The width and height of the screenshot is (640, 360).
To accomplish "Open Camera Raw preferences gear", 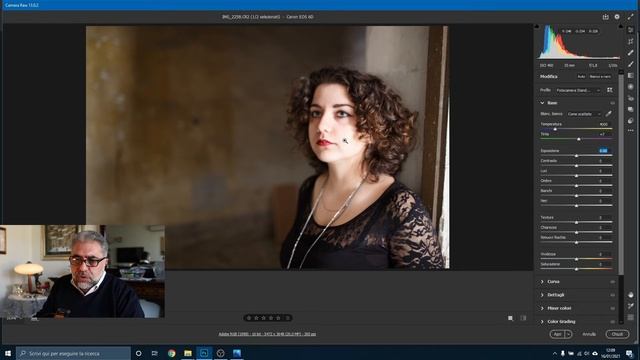I will [617, 17].
